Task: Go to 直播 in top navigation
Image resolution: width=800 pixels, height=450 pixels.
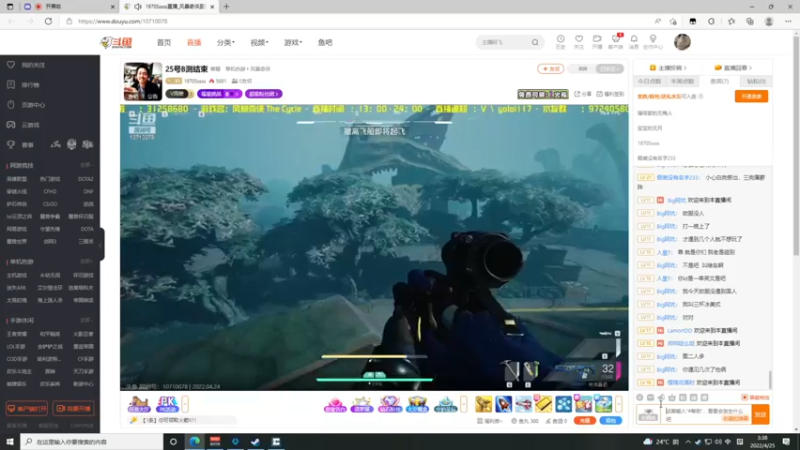Action: tap(194, 42)
